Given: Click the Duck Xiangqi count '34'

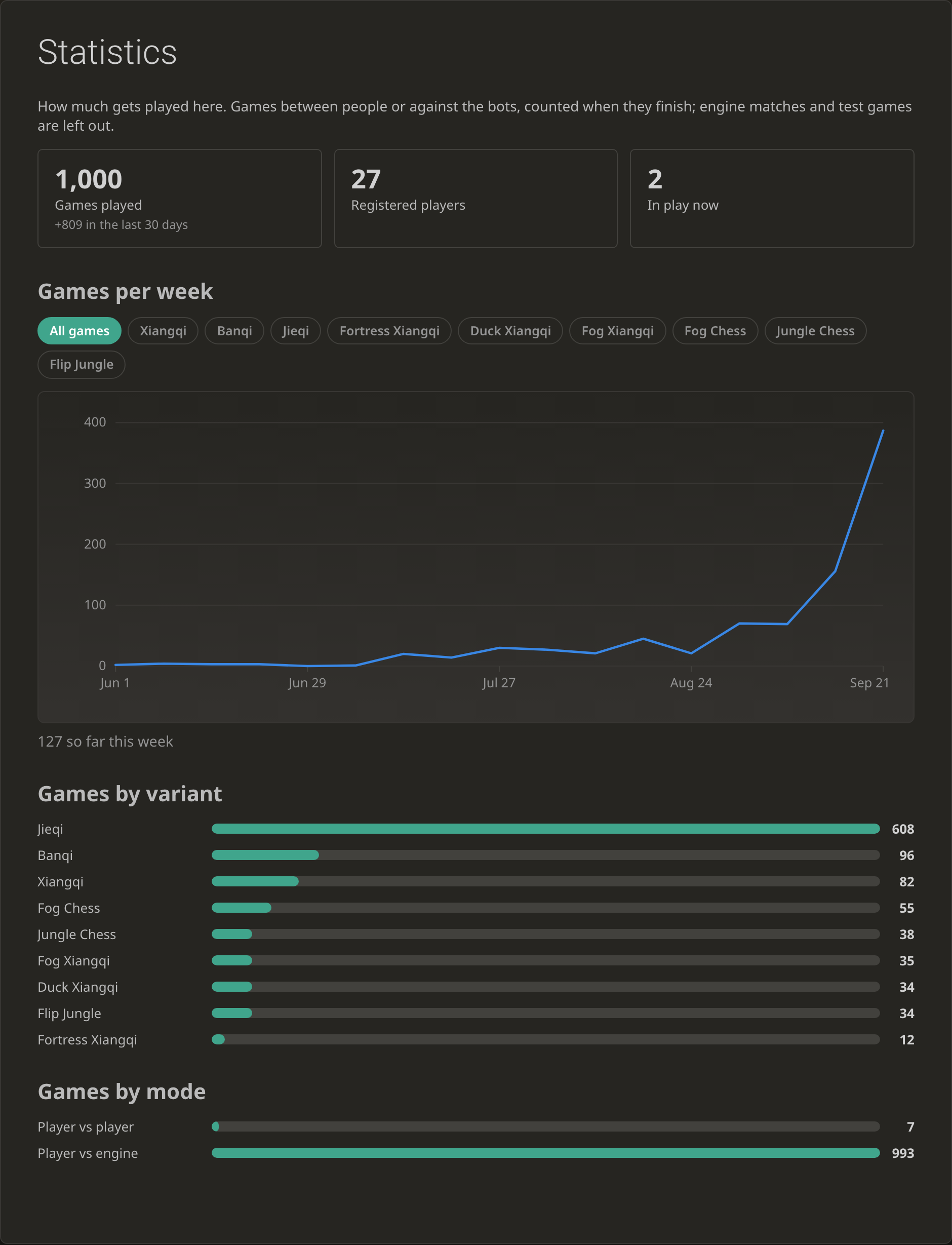Looking at the screenshot, I should (906, 987).
